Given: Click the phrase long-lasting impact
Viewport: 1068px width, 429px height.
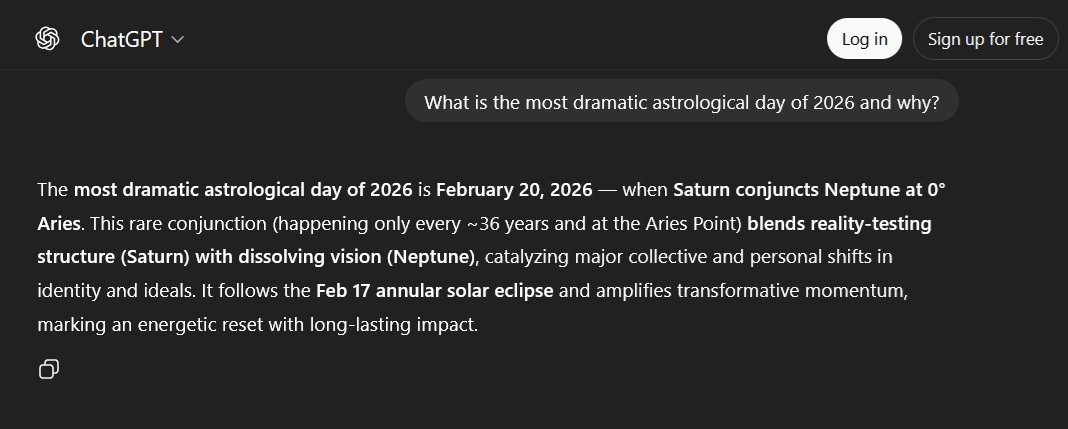Looking at the screenshot, I should [x=399, y=325].
